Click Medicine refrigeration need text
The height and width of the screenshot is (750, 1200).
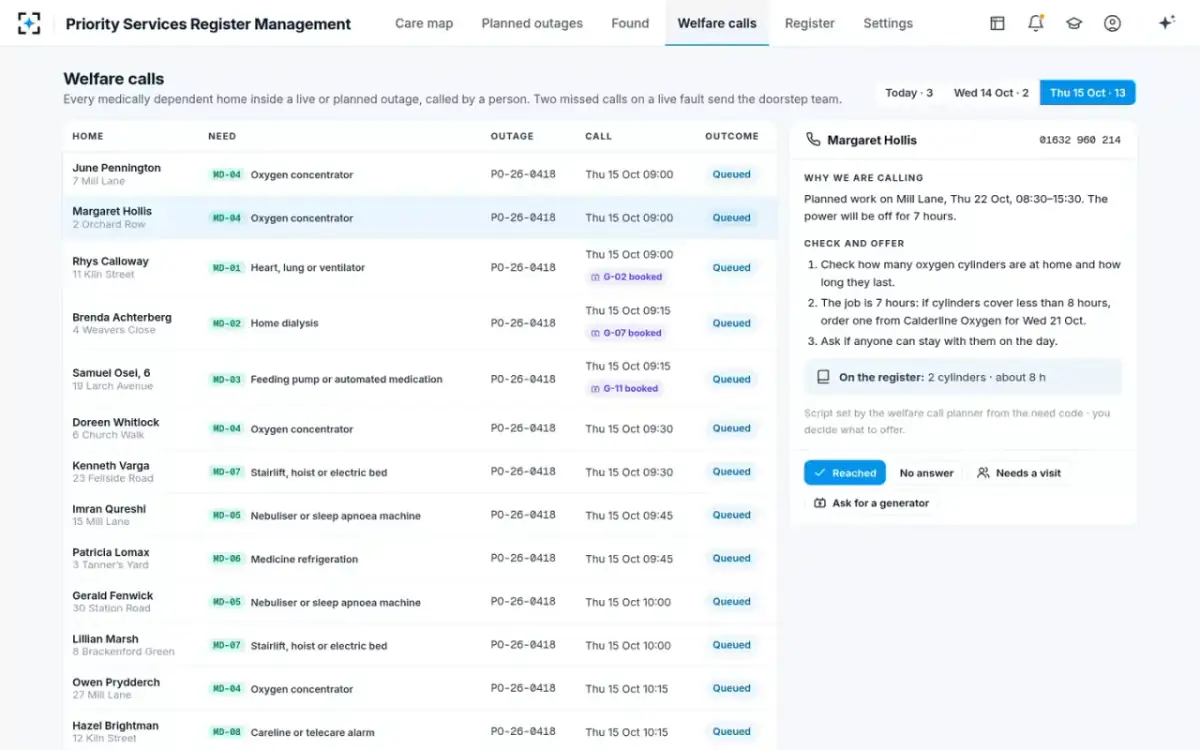[x=304, y=559]
